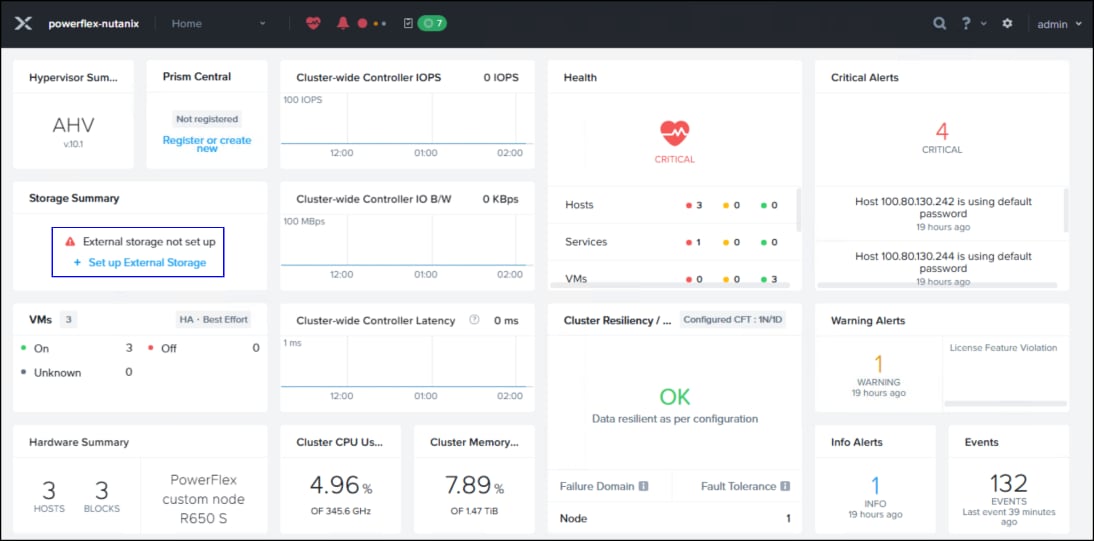Click the 3 HOSTS count in Hardware Summary
The image size is (1094, 541).
(49, 496)
